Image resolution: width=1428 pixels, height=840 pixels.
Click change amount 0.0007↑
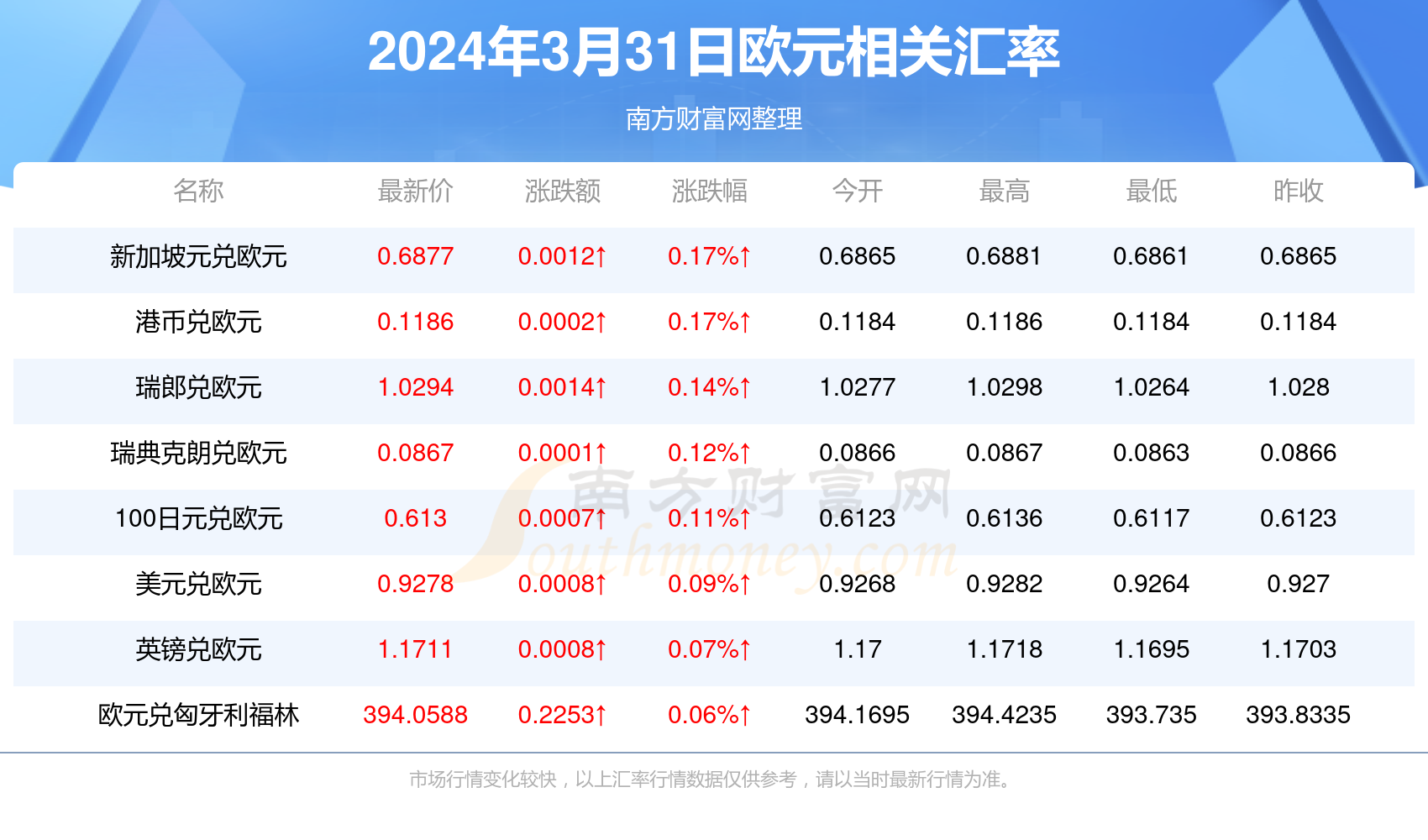(x=562, y=518)
